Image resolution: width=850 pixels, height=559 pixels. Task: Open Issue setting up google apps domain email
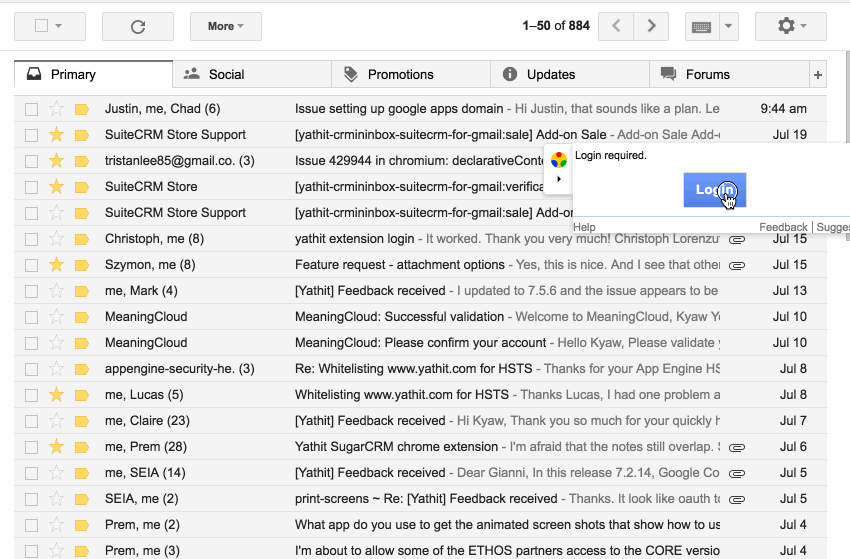pyautogui.click(x=420, y=108)
